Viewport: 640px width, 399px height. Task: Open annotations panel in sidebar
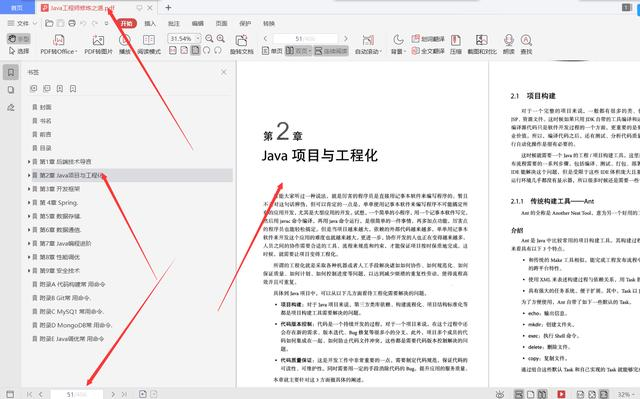click(11, 107)
